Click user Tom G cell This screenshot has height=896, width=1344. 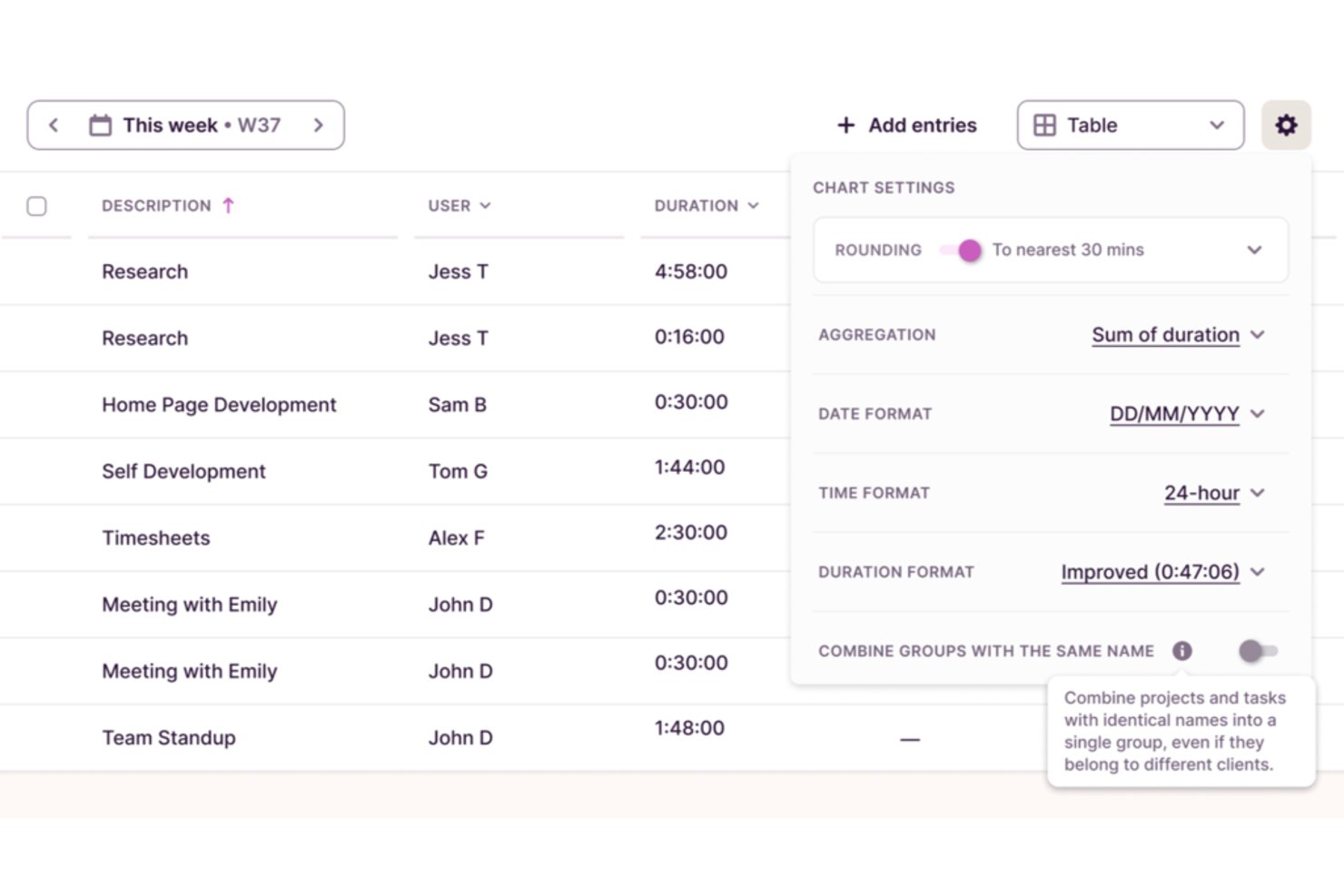coord(458,471)
